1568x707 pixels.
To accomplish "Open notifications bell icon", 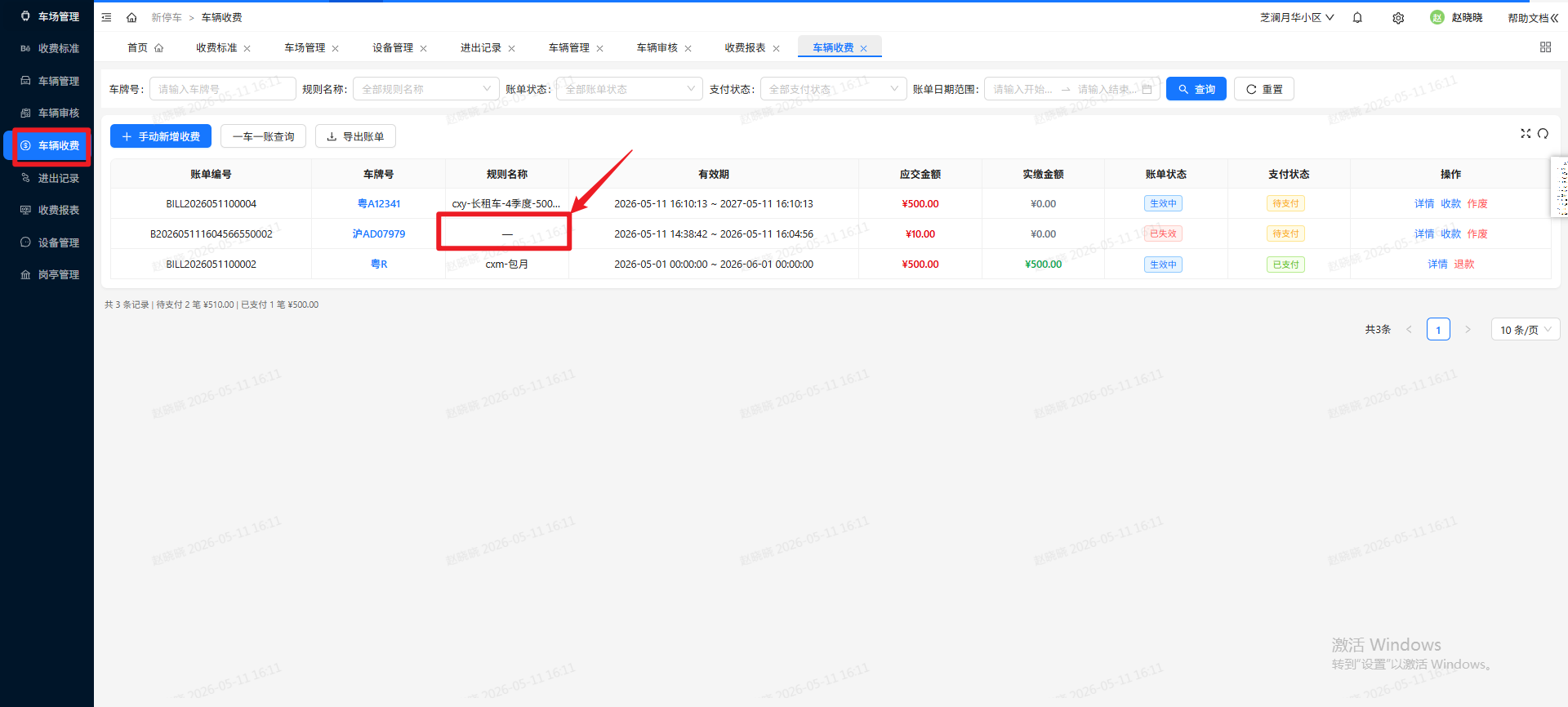I will click(1357, 17).
